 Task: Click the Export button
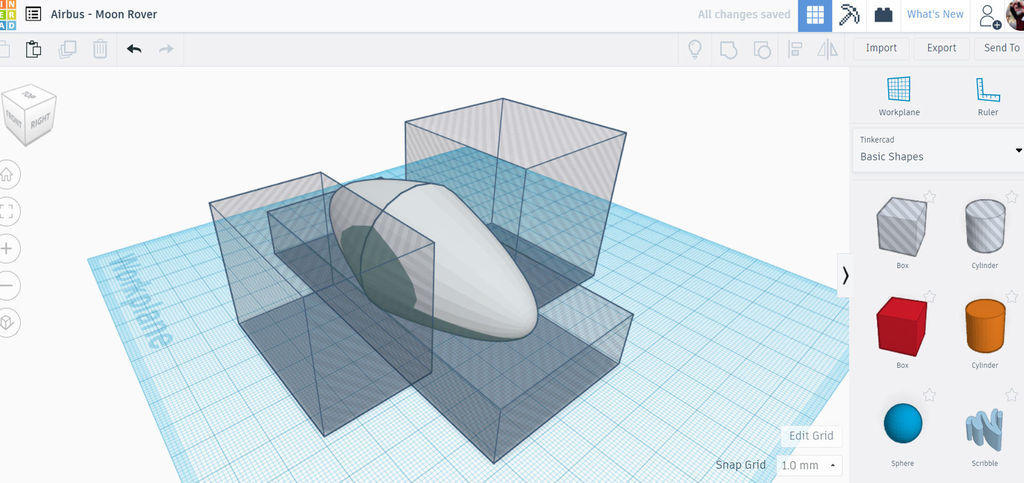click(x=941, y=48)
